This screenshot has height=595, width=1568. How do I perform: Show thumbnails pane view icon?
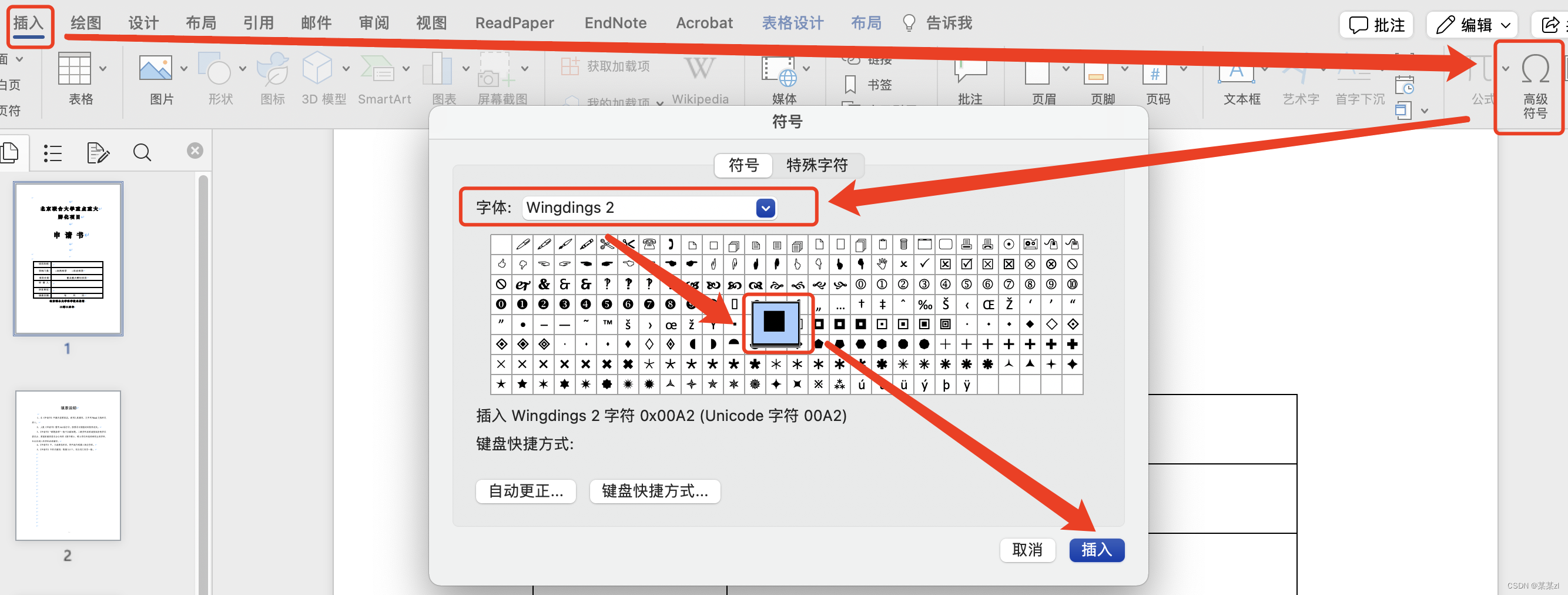pos(9,152)
